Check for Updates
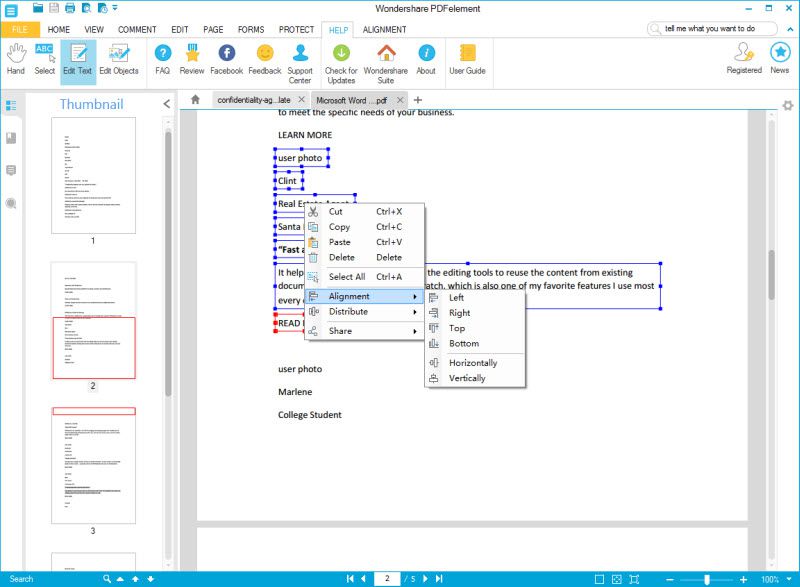 point(341,64)
